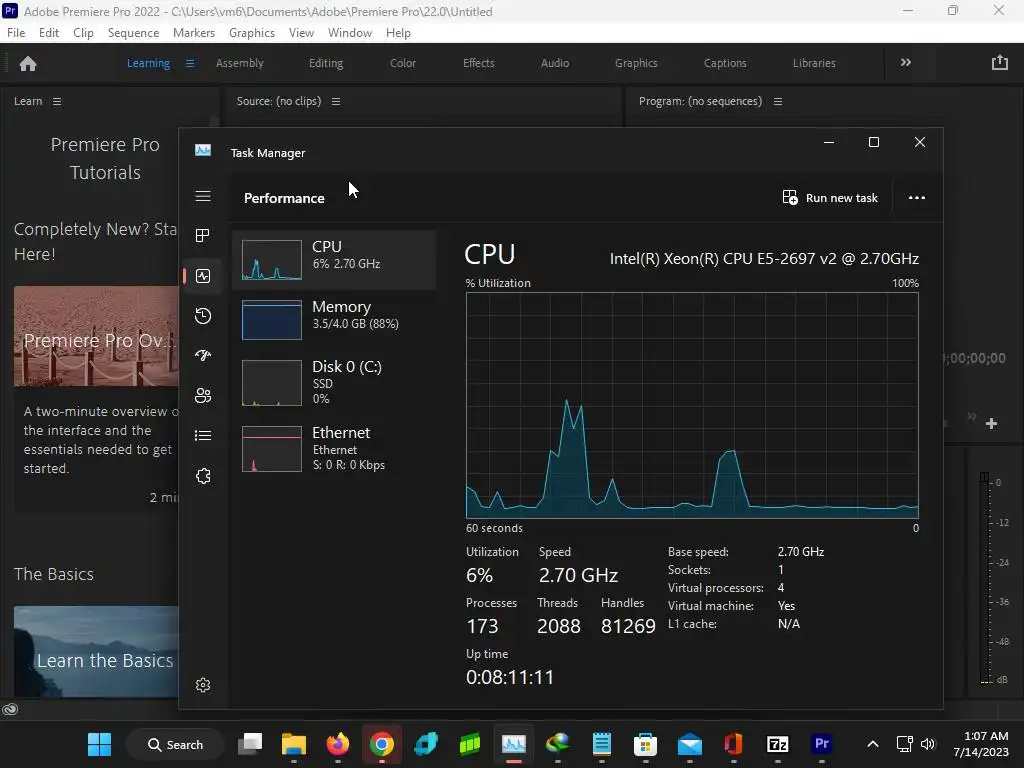Click taskbar Search box
Screen dimensions: 1024x768
(175, 744)
